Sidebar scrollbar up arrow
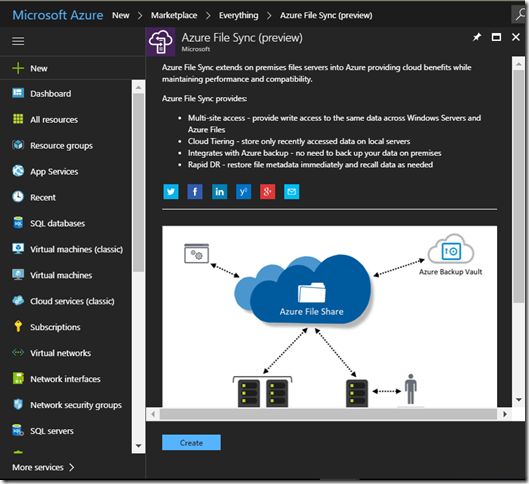 click(x=138, y=87)
